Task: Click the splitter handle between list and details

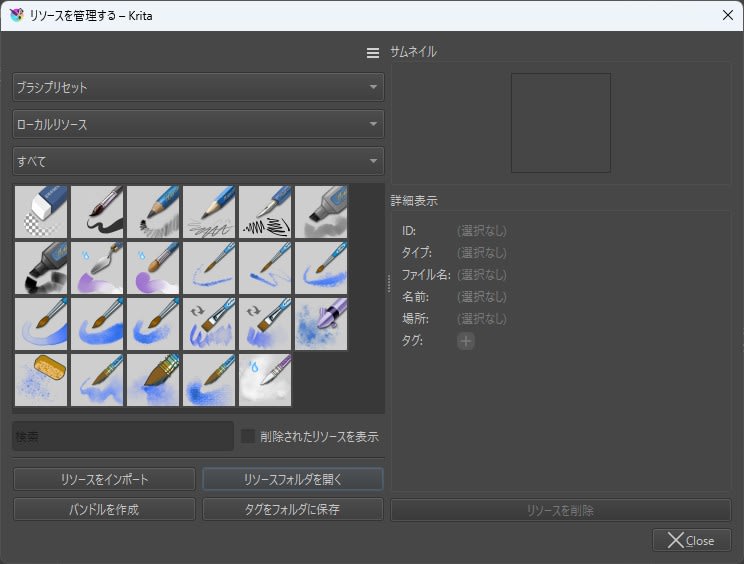Action: tap(389, 284)
